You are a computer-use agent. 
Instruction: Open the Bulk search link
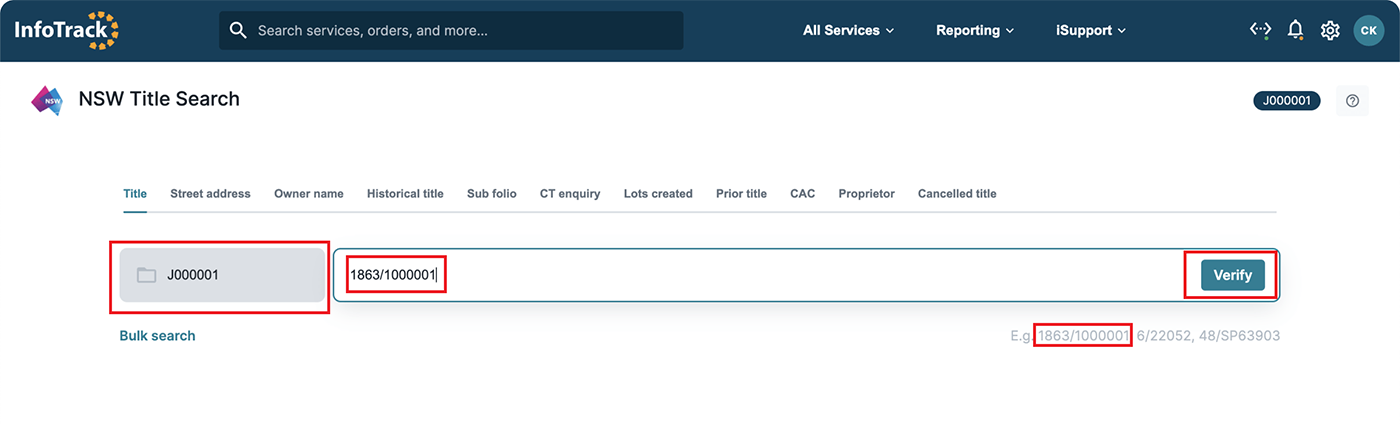[x=157, y=336]
